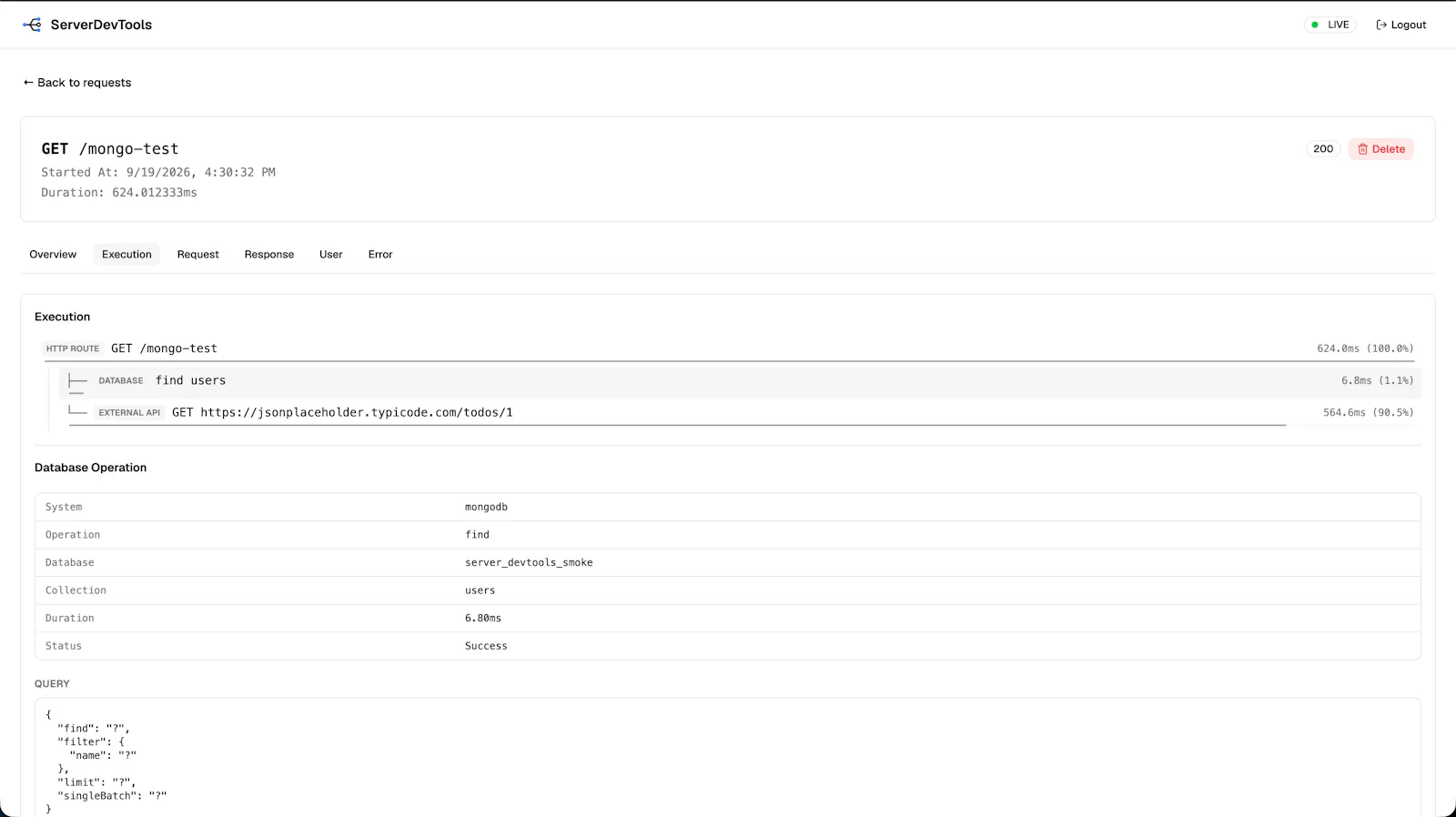This screenshot has height=817, width=1456.
Task: Switch to the Request tab
Action: click(198, 255)
